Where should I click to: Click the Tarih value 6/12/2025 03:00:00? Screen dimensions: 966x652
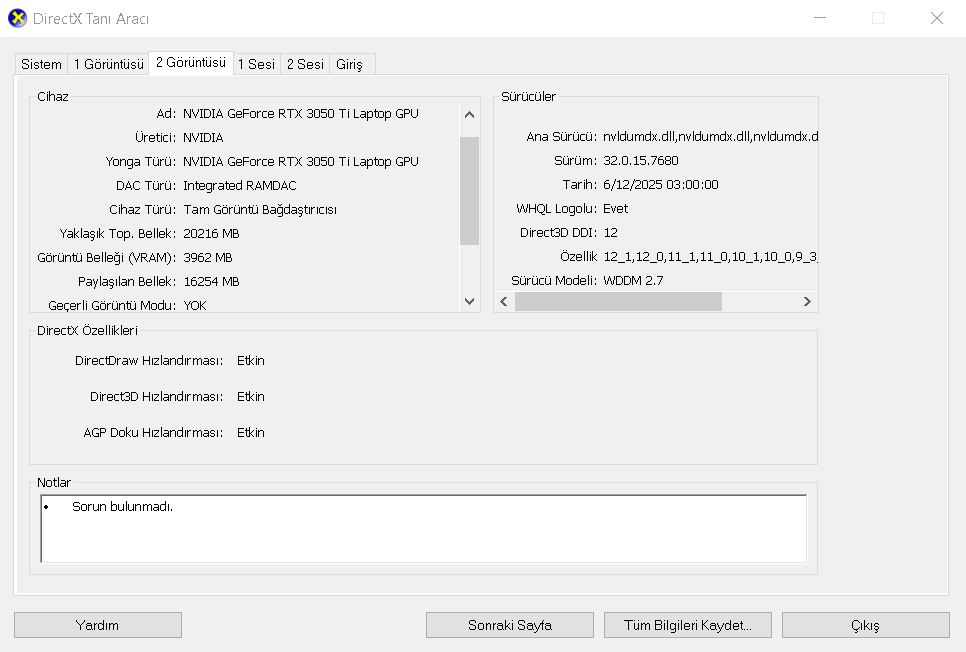point(660,185)
